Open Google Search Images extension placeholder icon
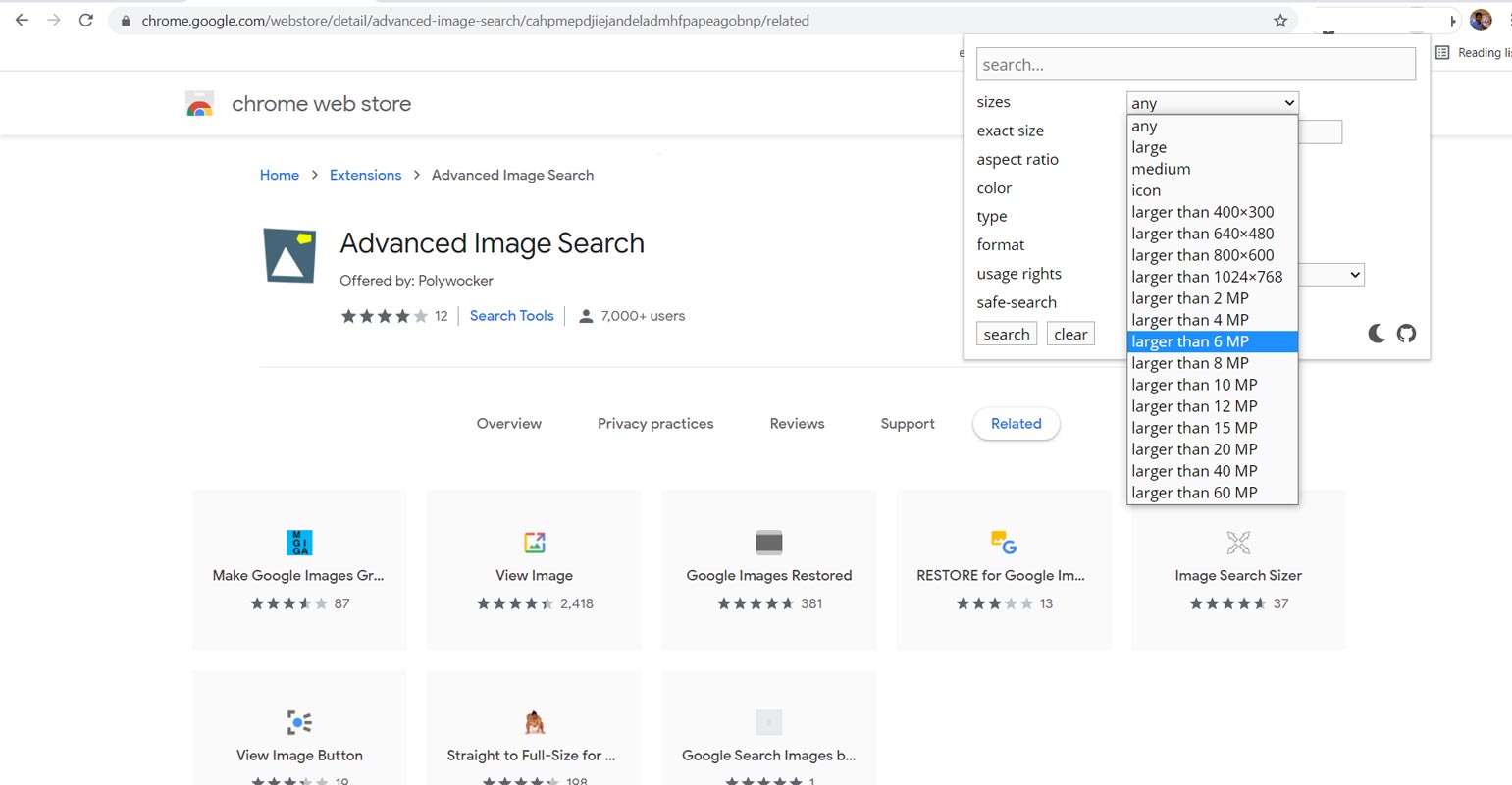Viewport: 1512px width, 785px height. click(769, 722)
